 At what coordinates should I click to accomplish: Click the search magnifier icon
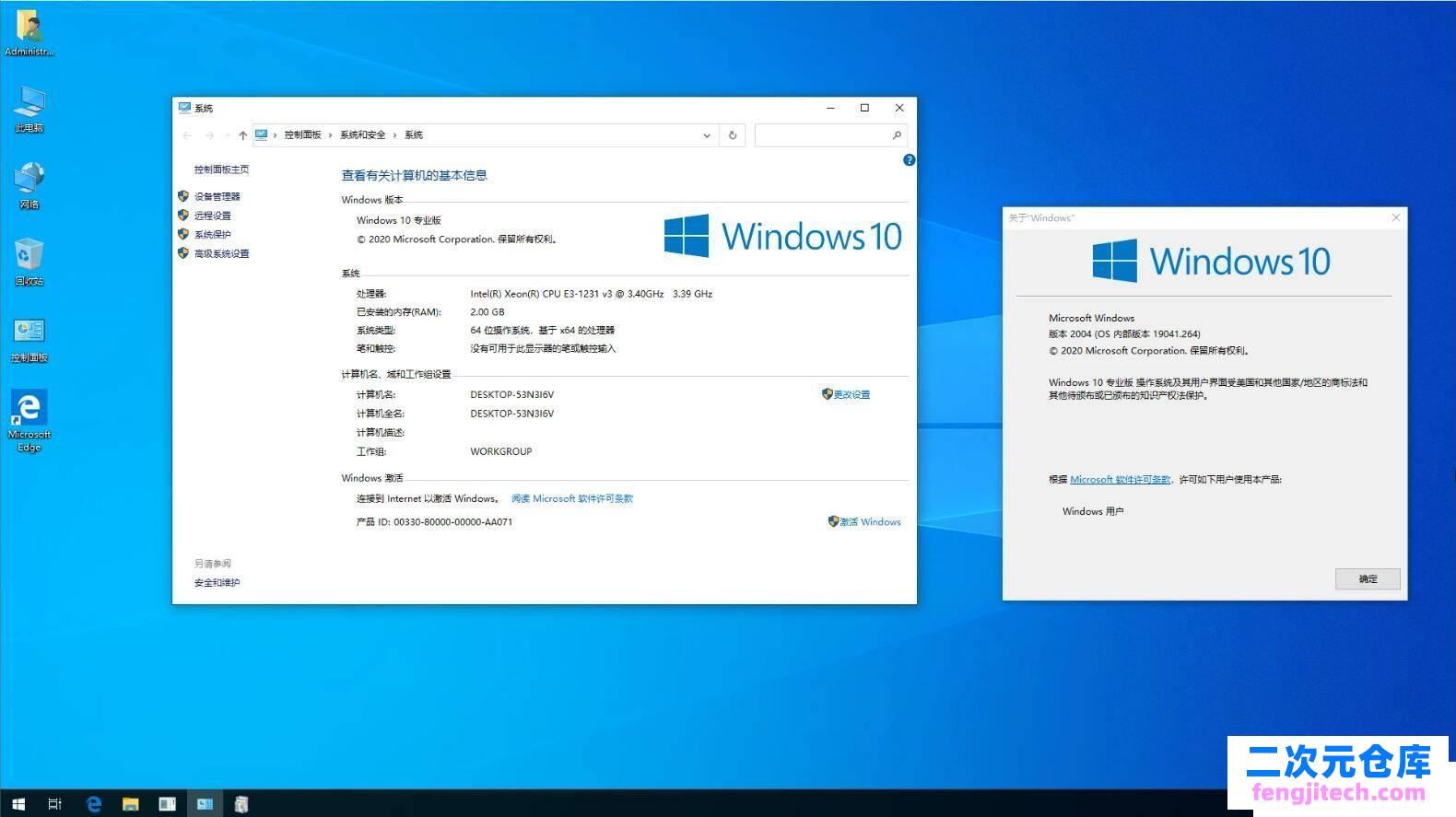tap(897, 135)
